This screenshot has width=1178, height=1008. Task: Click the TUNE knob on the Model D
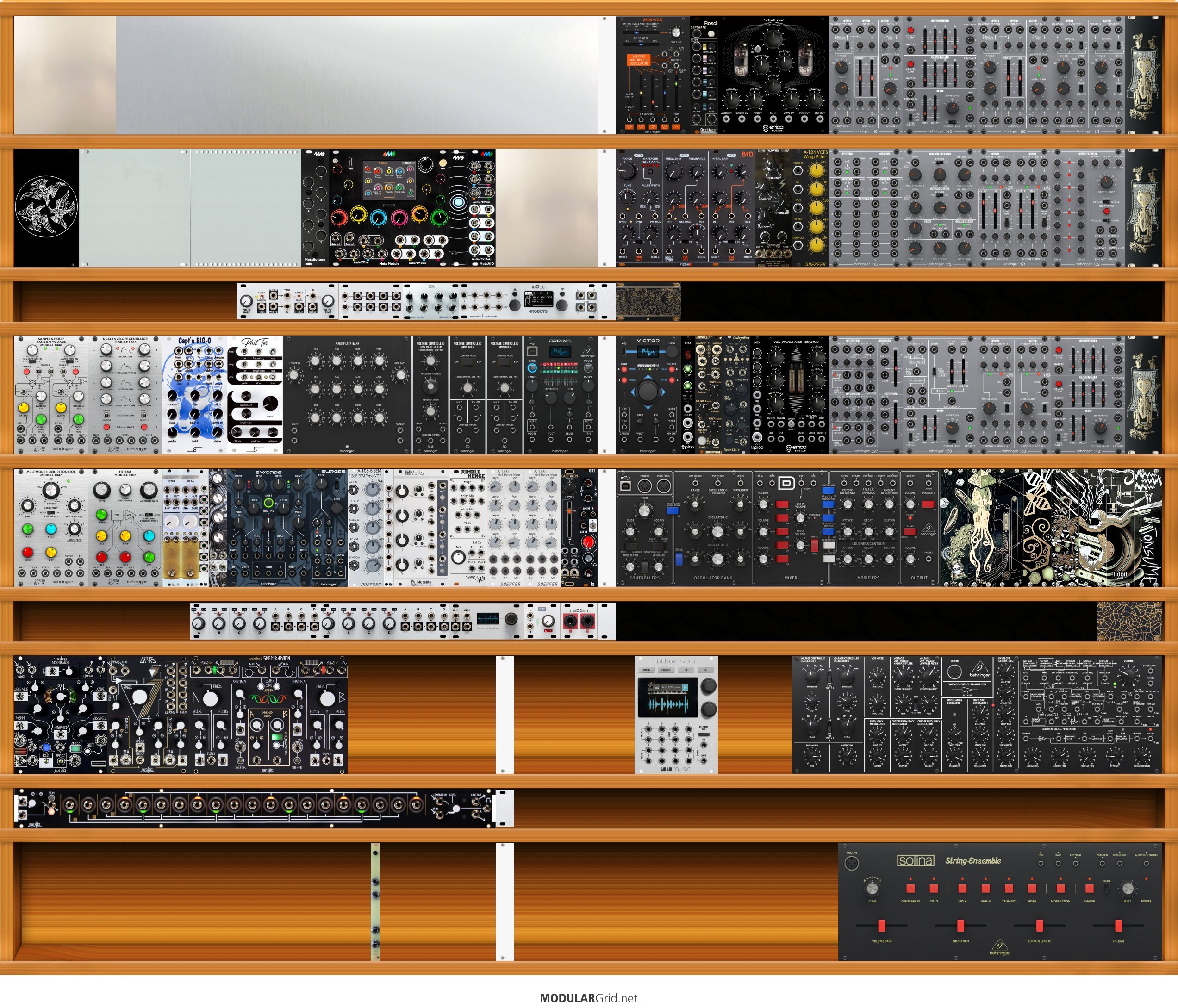point(644,510)
